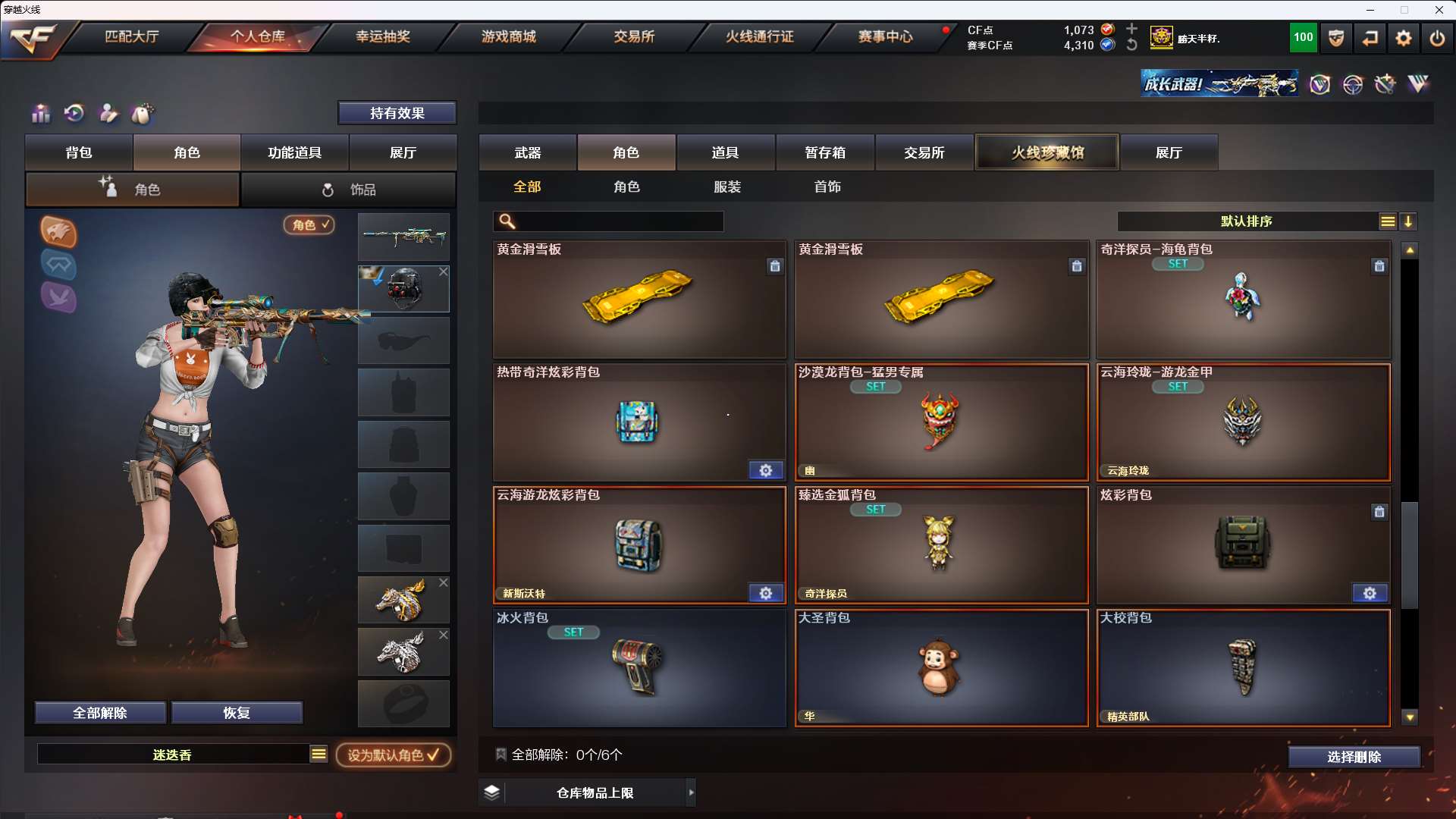Select the 服装 sub-category tab
The height and width of the screenshot is (819, 1456).
[727, 187]
